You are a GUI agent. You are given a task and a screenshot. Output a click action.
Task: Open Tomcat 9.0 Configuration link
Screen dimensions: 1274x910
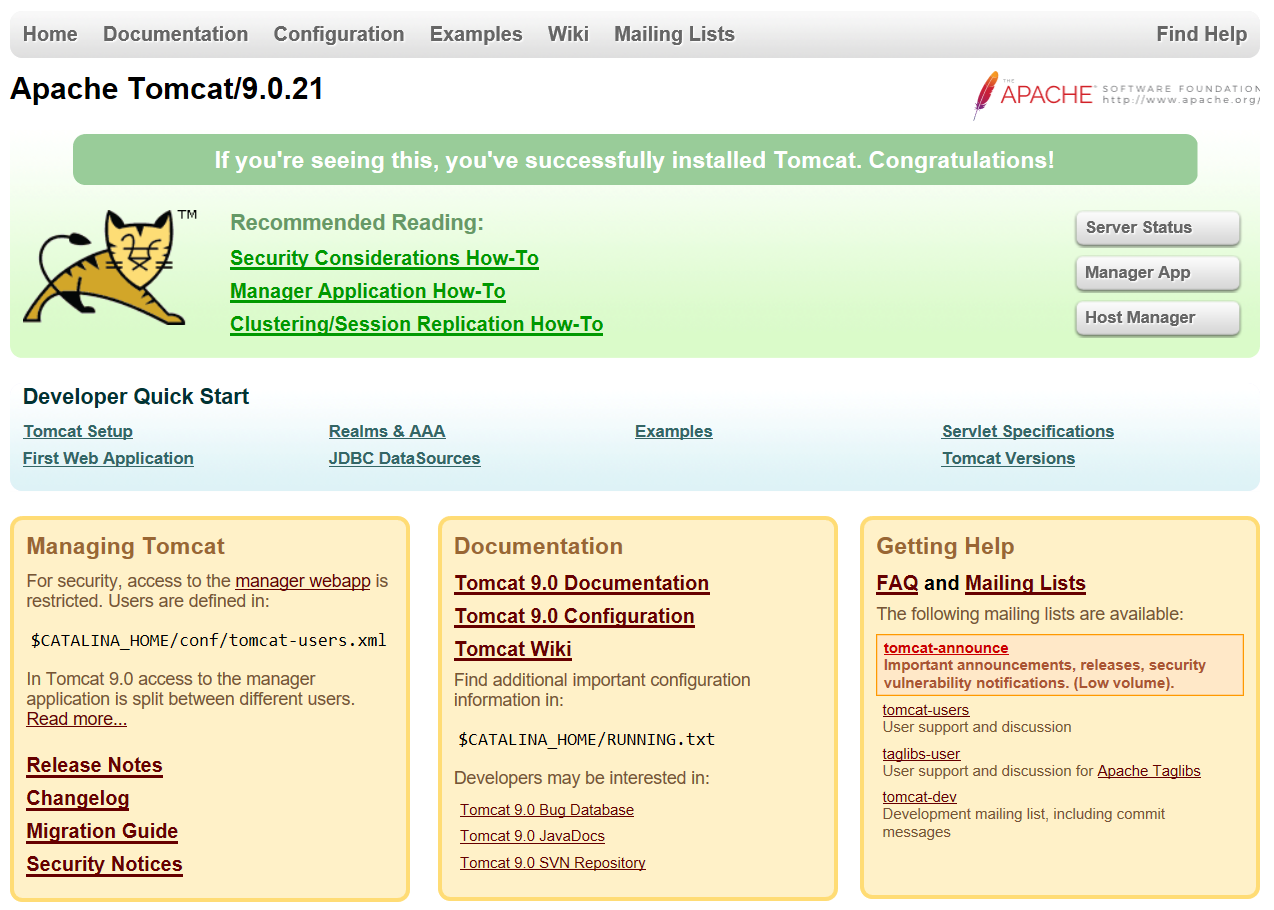tap(574, 616)
